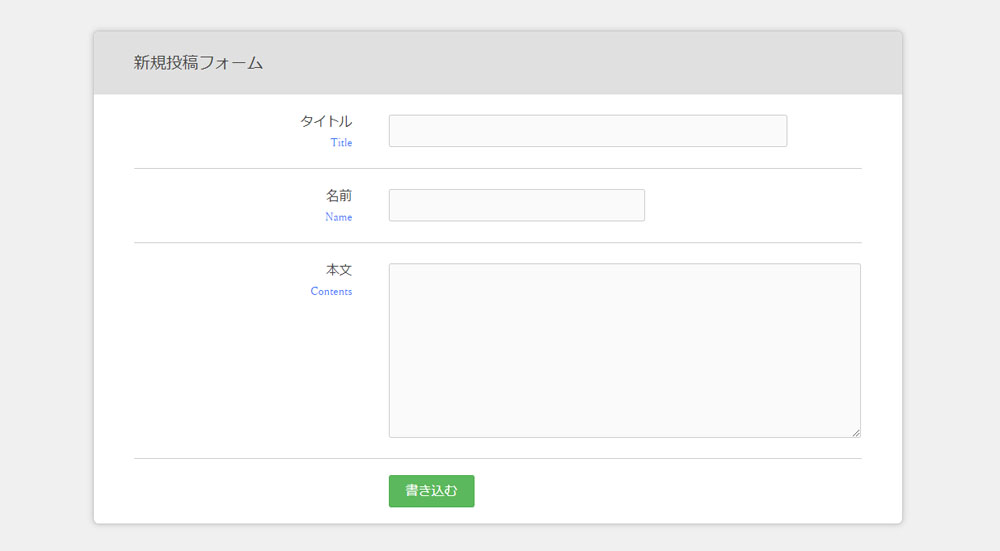Click inside the 本文 contents textarea

click(x=624, y=350)
